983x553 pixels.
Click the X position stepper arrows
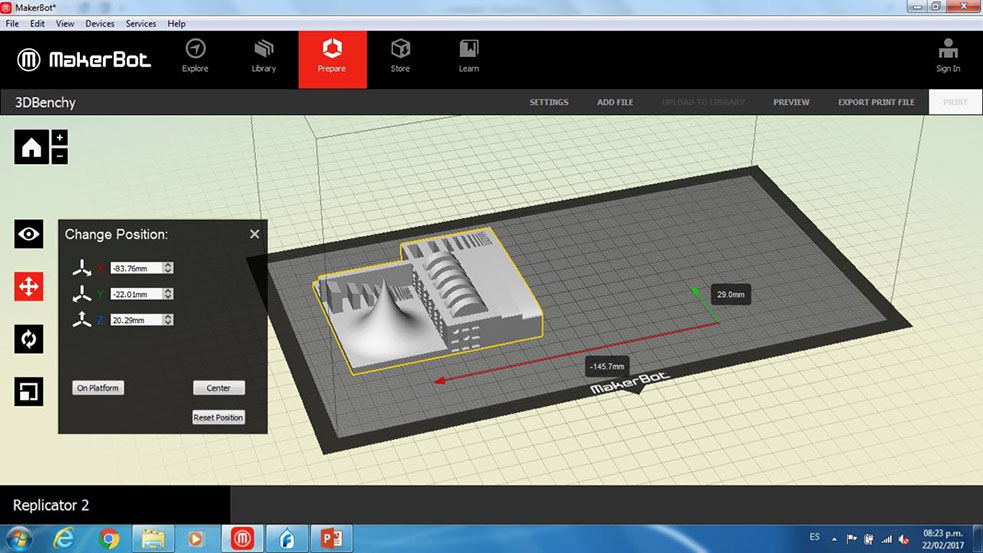[168, 268]
